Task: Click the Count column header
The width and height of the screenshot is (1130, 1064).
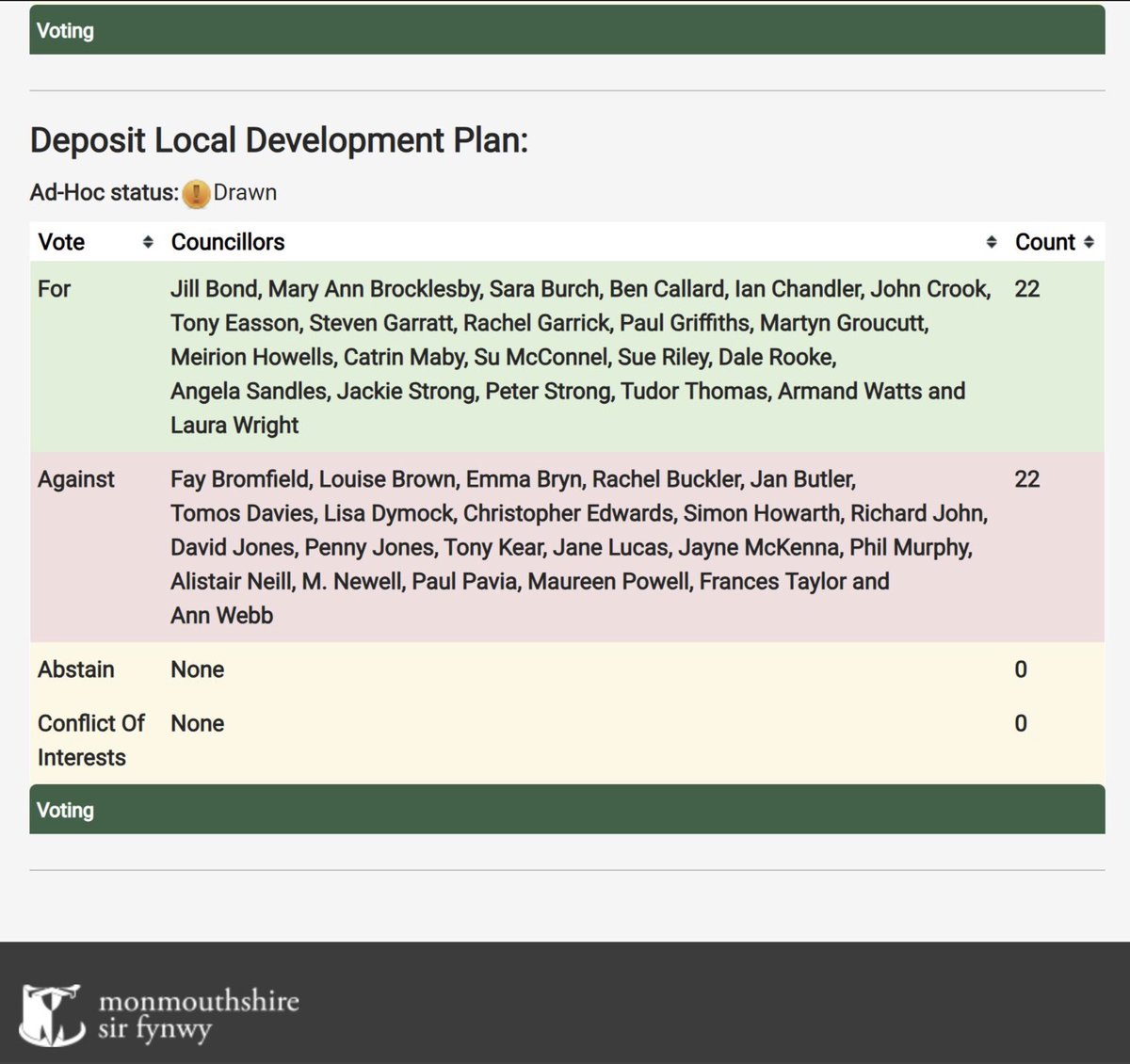Action: click(x=1045, y=242)
